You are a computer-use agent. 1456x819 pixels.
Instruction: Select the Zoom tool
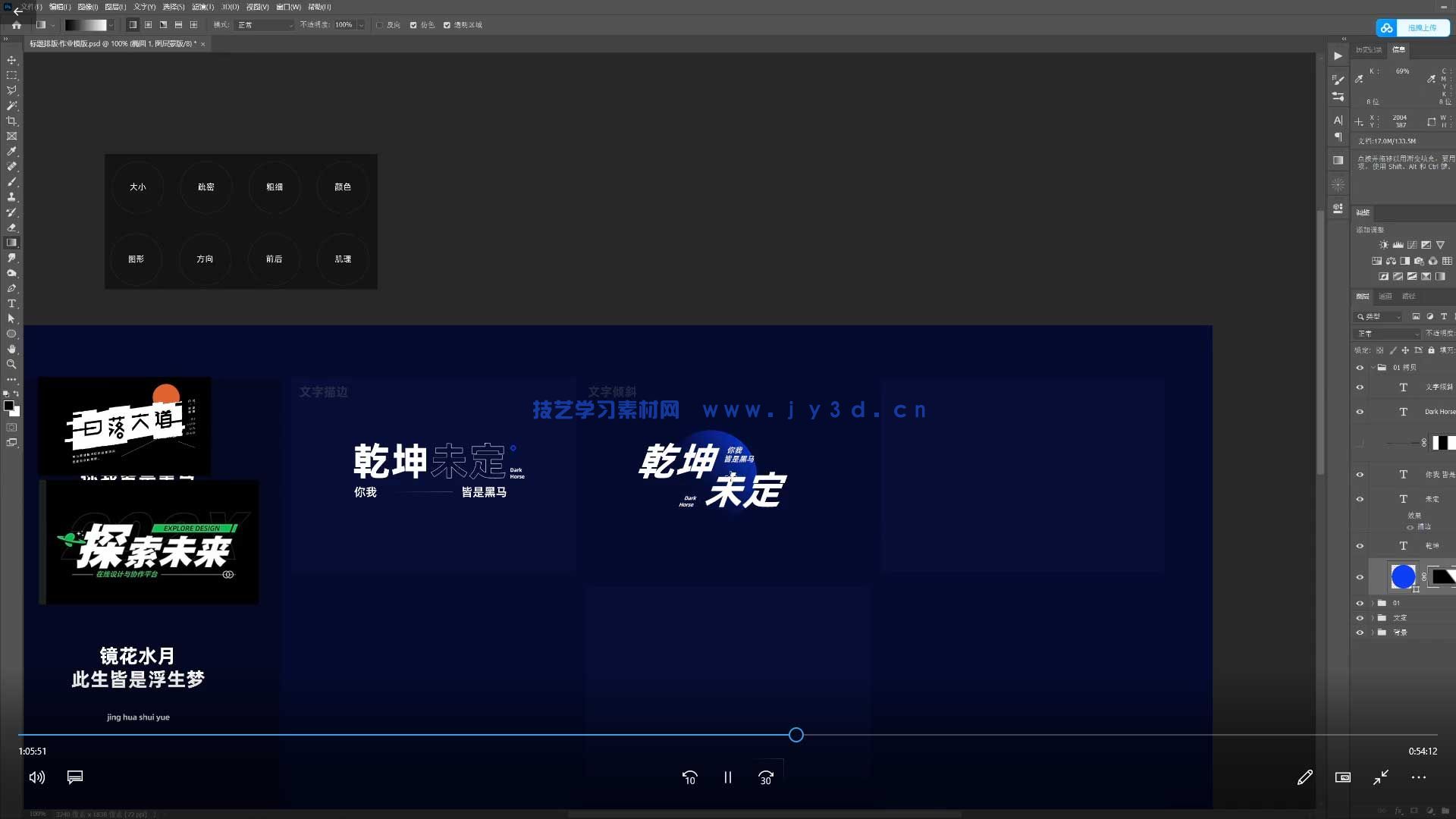pyautogui.click(x=11, y=364)
